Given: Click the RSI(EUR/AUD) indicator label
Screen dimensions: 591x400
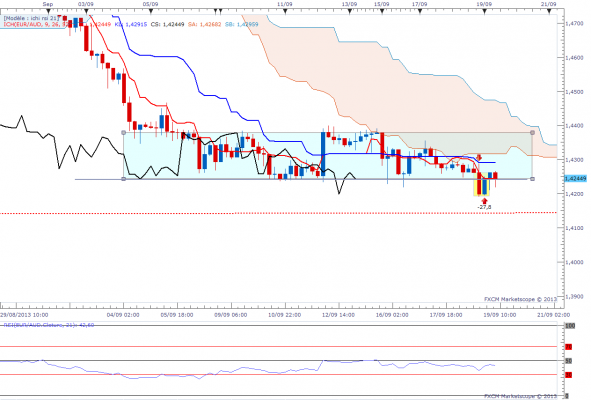Looking at the screenshot, I should (x=49, y=325).
